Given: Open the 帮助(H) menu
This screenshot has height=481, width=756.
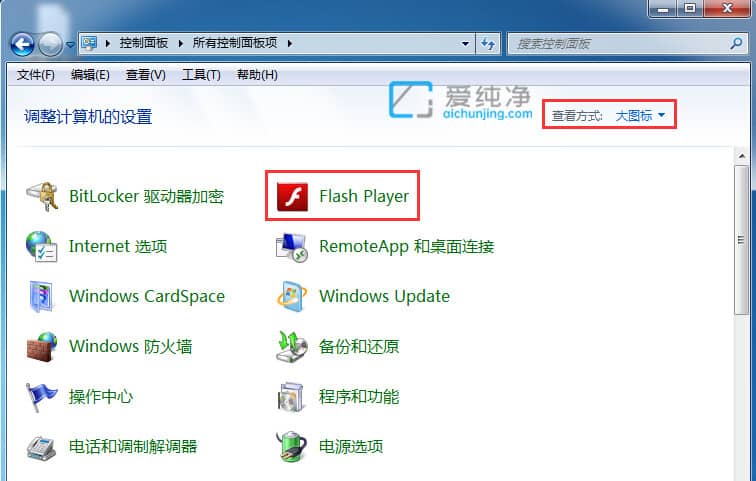Looking at the screenshot, I should (257, 75).
